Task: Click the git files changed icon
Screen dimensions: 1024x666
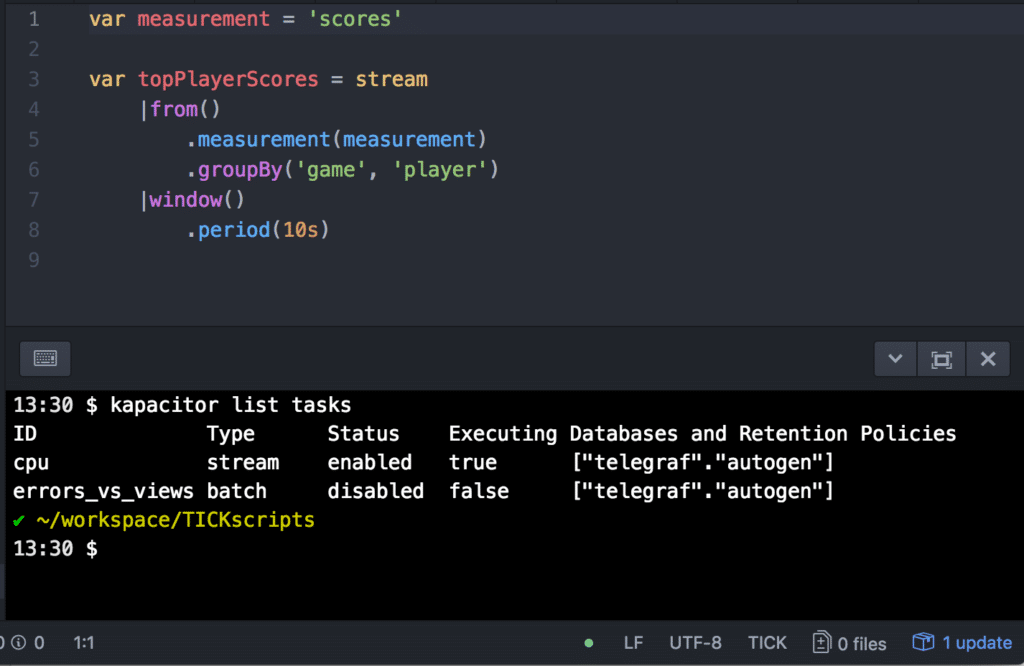Action: pos(822,643)
